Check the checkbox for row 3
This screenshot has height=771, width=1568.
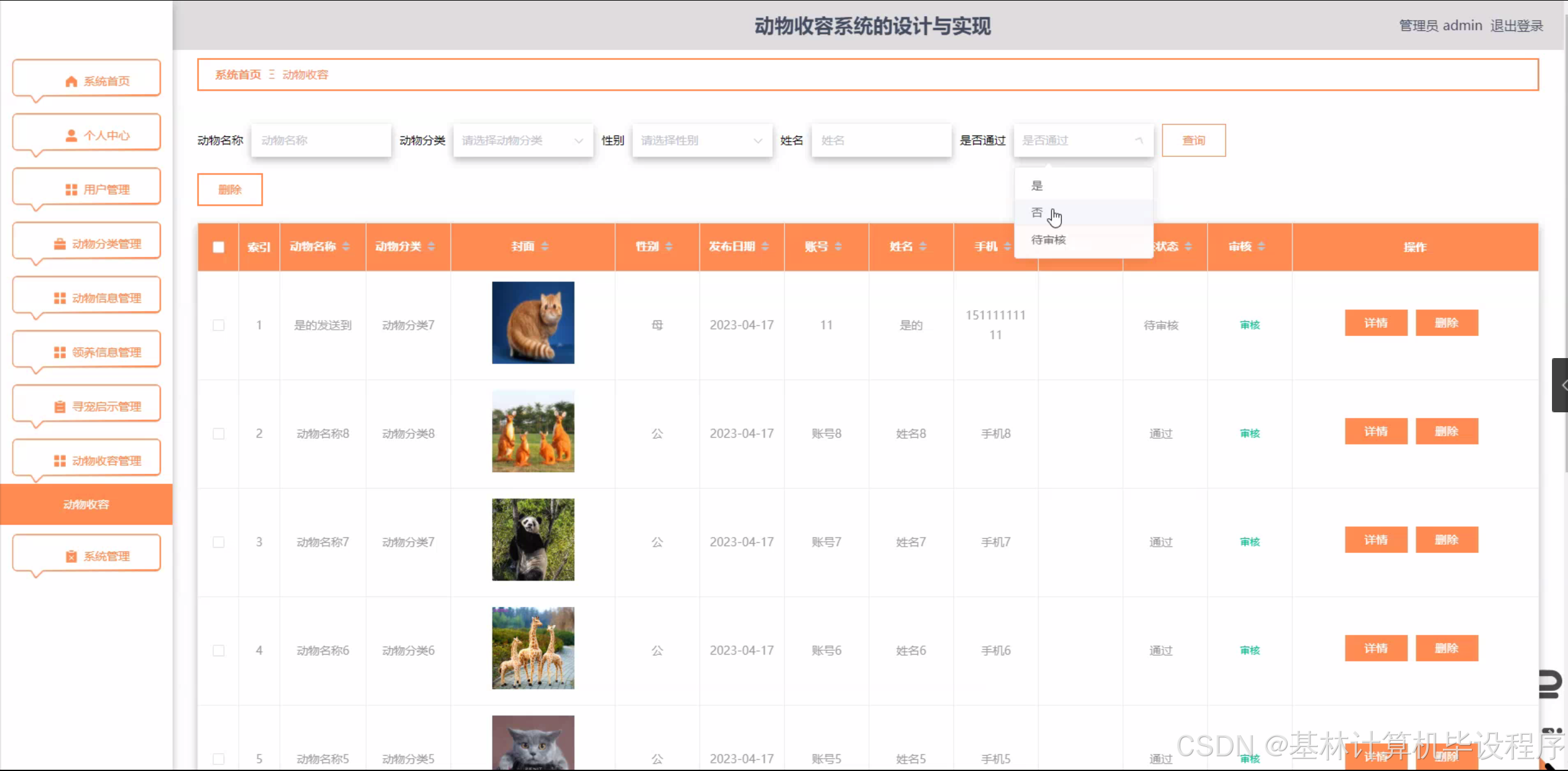[218, 542]
